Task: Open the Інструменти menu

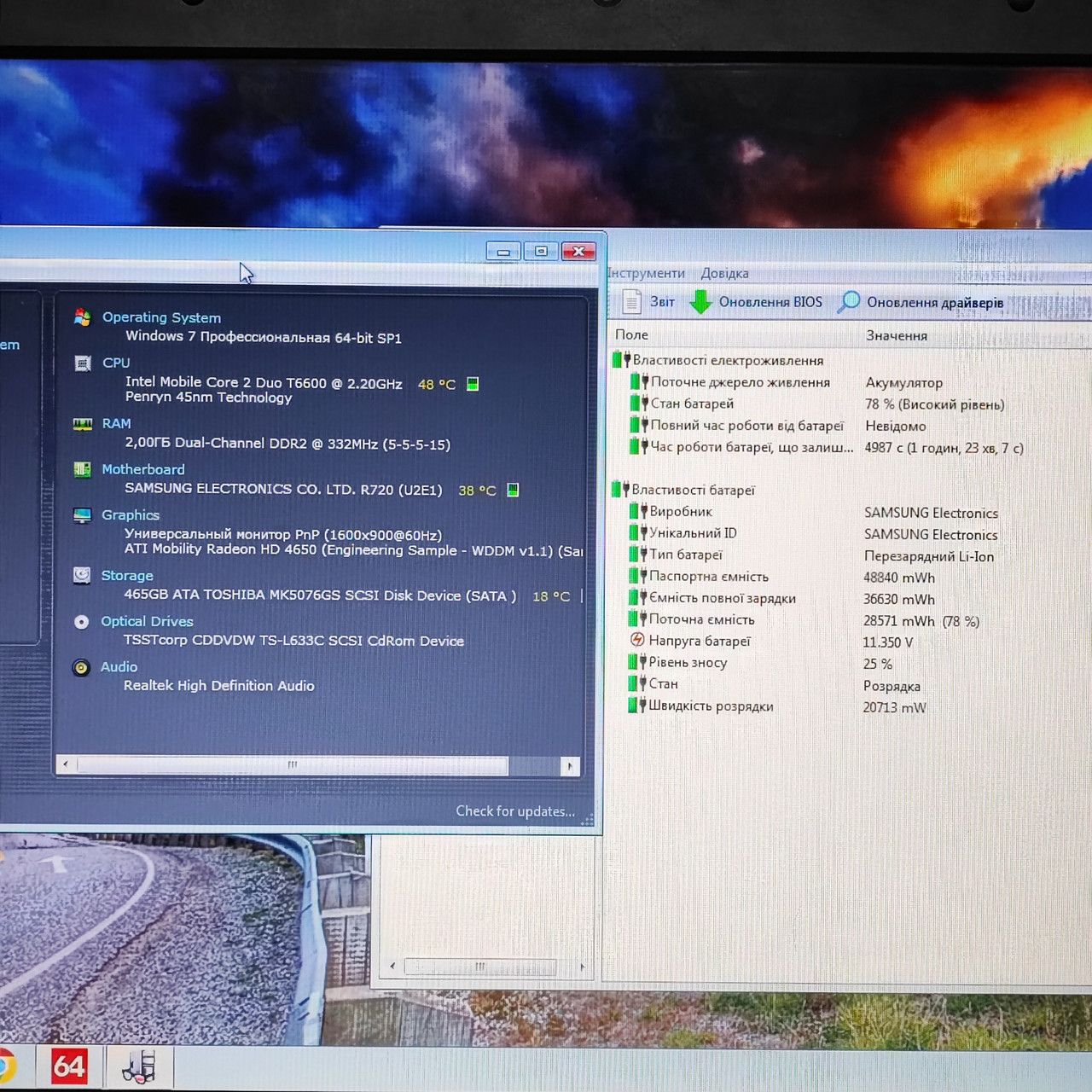Action: click(x=646, y=273)
